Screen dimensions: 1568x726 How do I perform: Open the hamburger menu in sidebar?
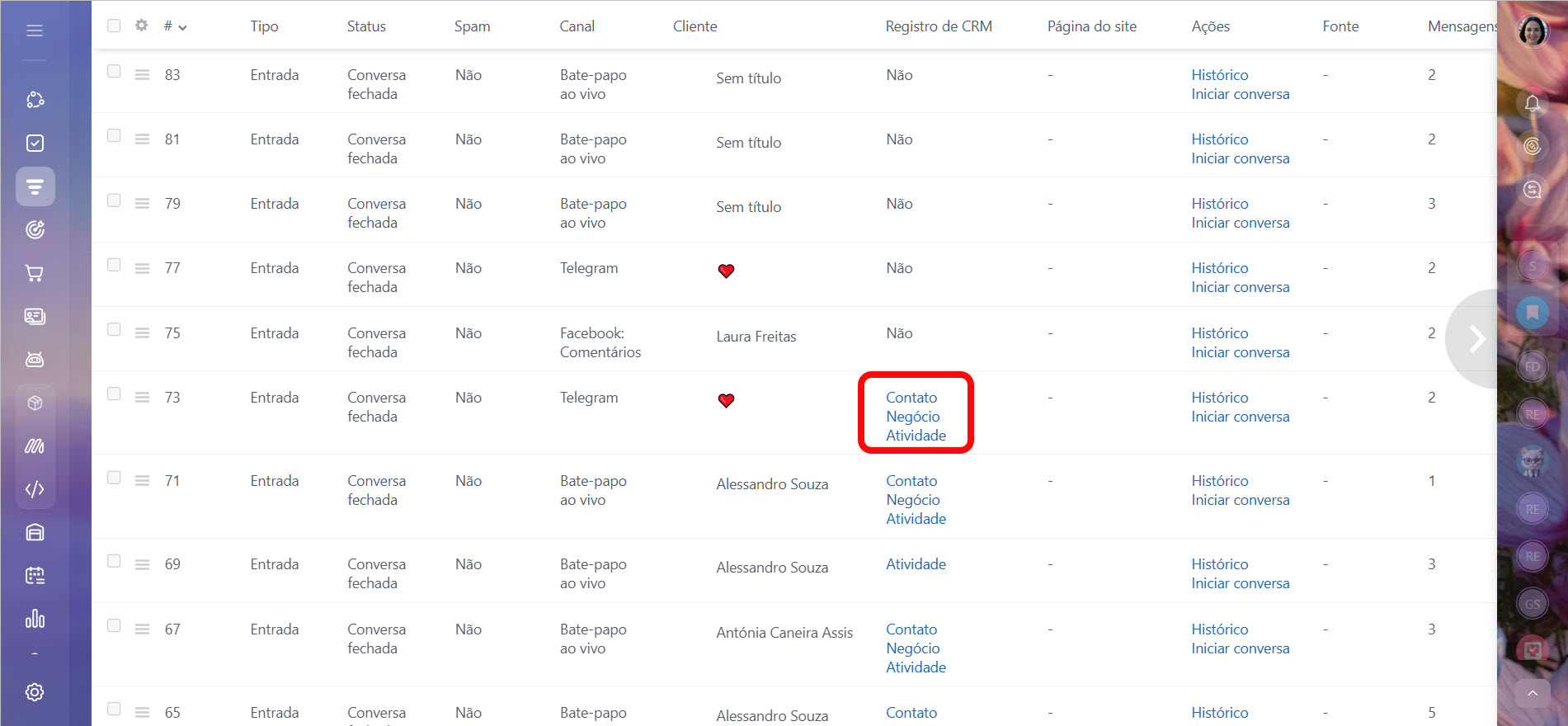[x=35, y=31]
